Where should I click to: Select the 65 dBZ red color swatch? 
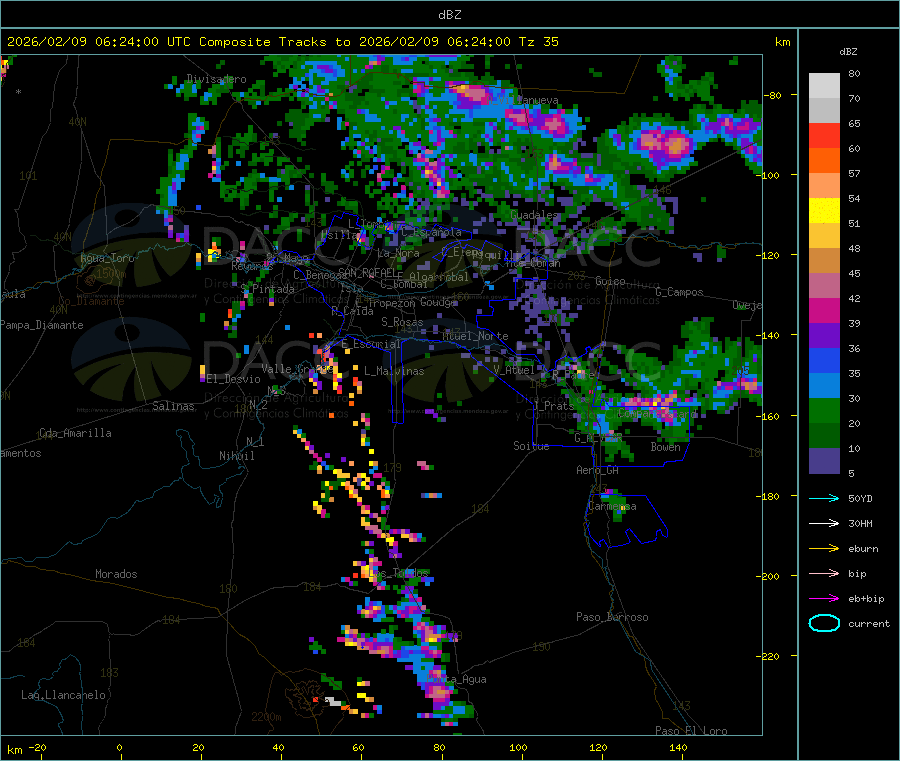point(824,135)
